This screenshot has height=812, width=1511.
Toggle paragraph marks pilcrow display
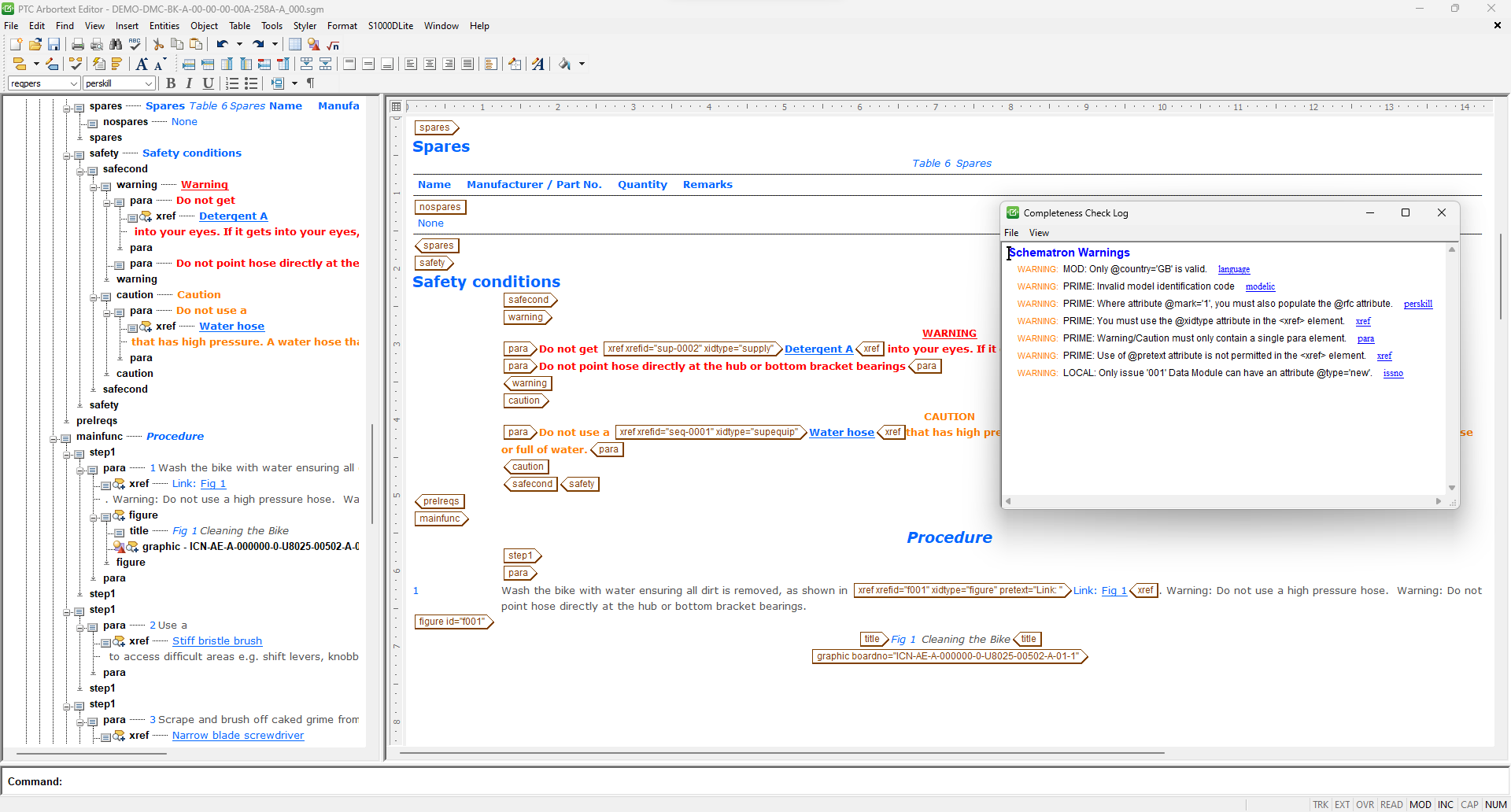311,83
